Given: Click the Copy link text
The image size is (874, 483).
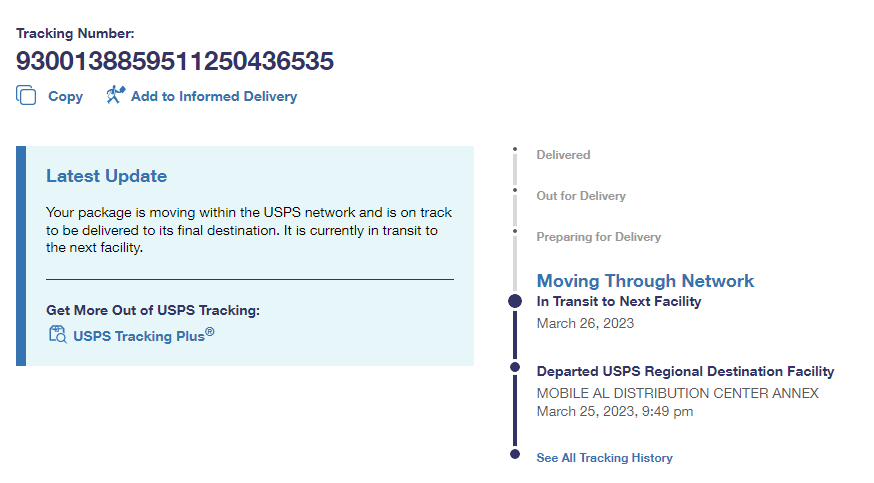Looking at the screenshot, I should click(66, 97).
